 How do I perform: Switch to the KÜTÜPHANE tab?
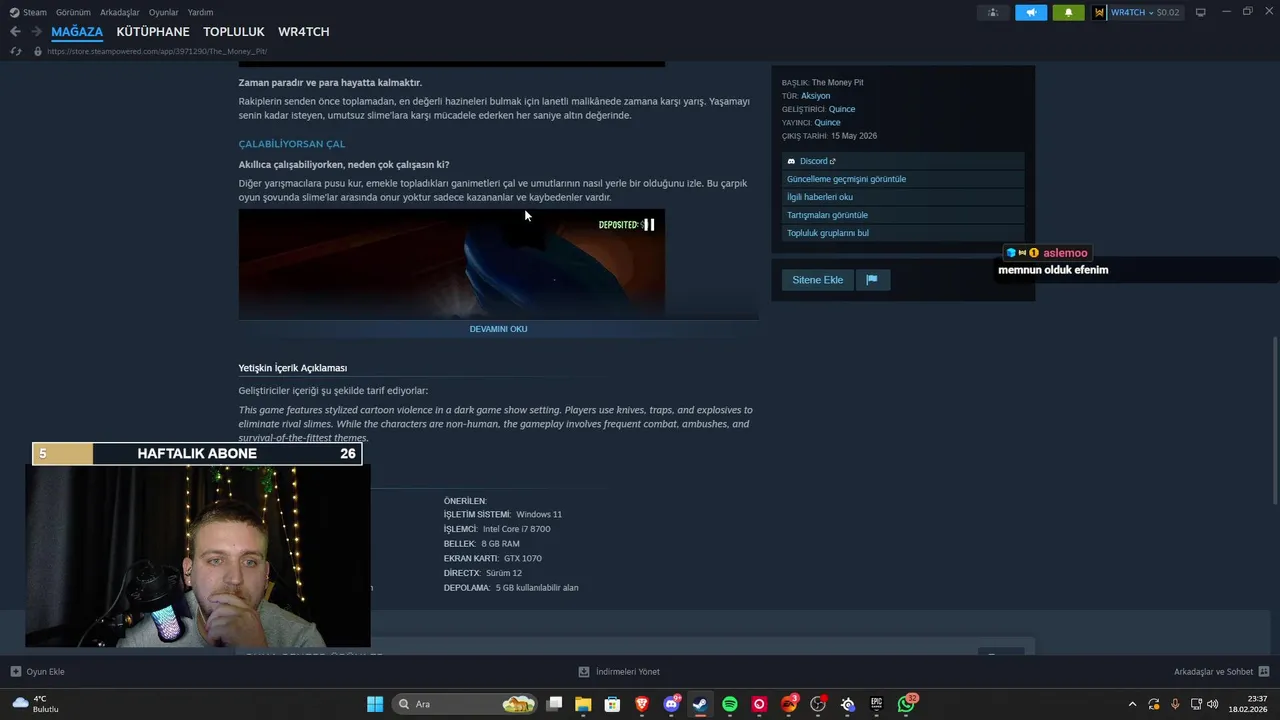153,32
